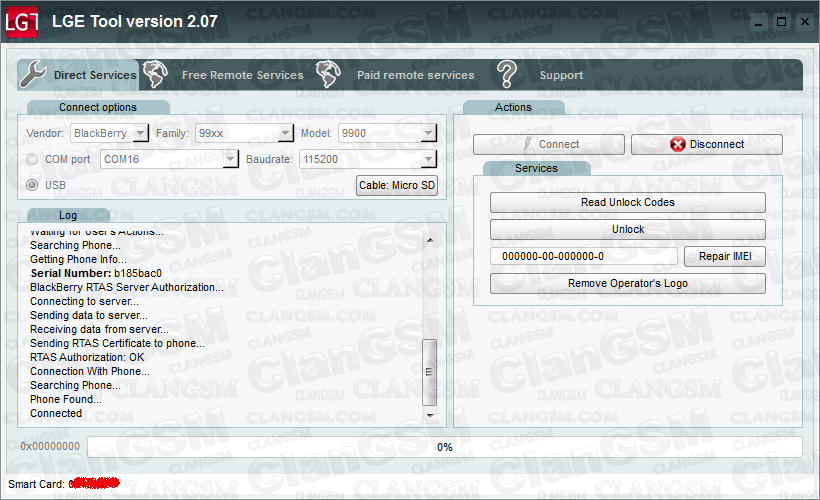Click Sending data to server... log line
The height and width of the screenshot is (500, 820).
[x=89, y=315]
